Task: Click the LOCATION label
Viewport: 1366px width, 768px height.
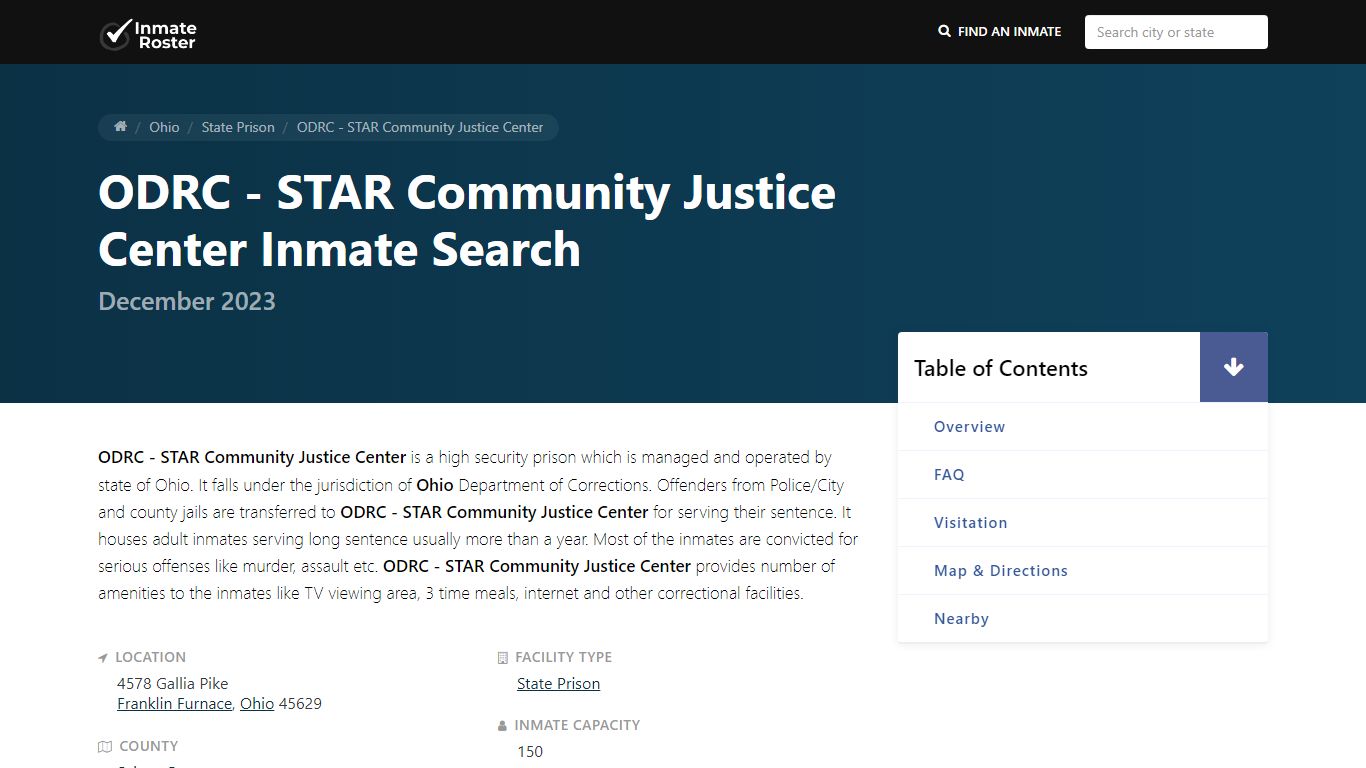Action: coord(150,657)
